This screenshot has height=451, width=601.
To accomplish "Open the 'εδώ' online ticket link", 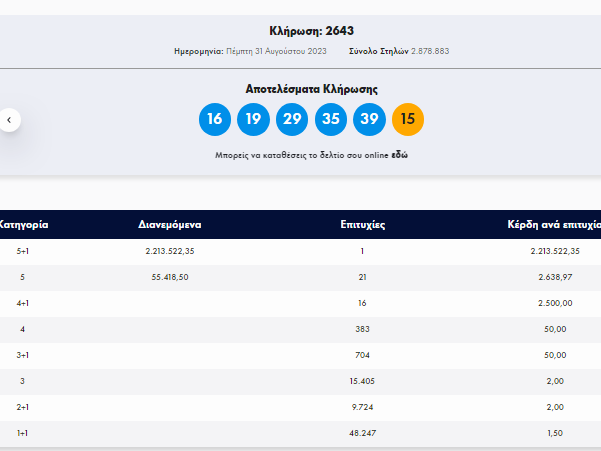I will point(399,155).
